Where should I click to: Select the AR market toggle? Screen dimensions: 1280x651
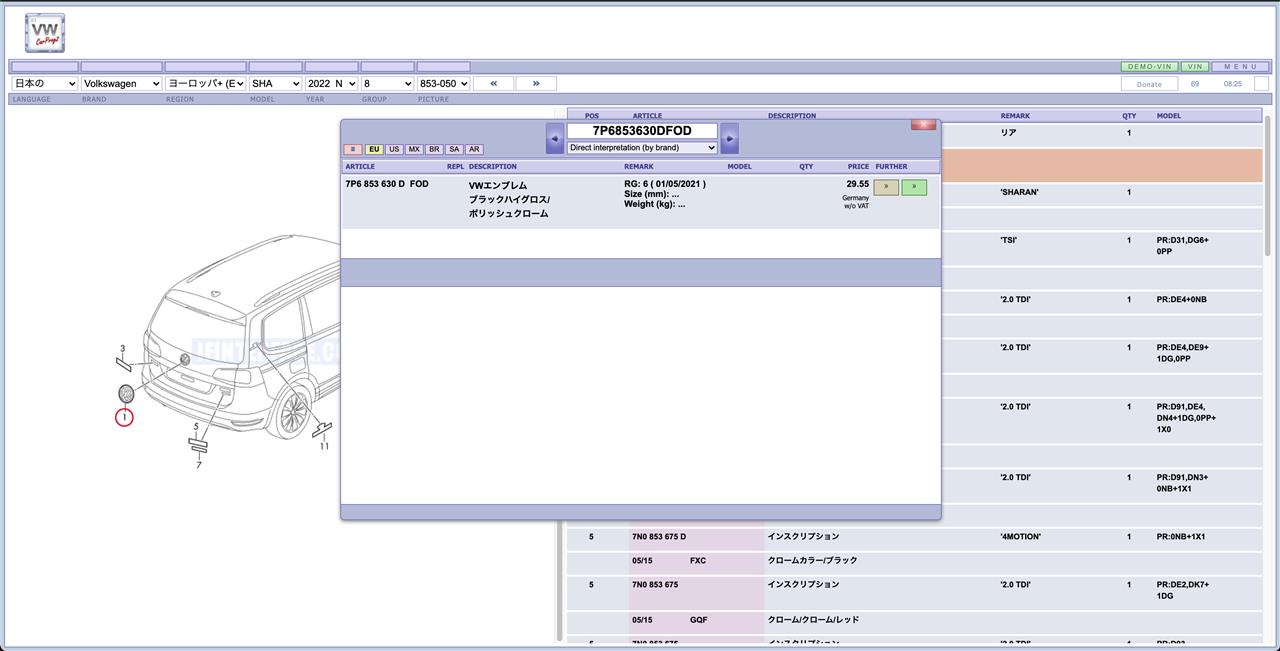click(474, 149)
